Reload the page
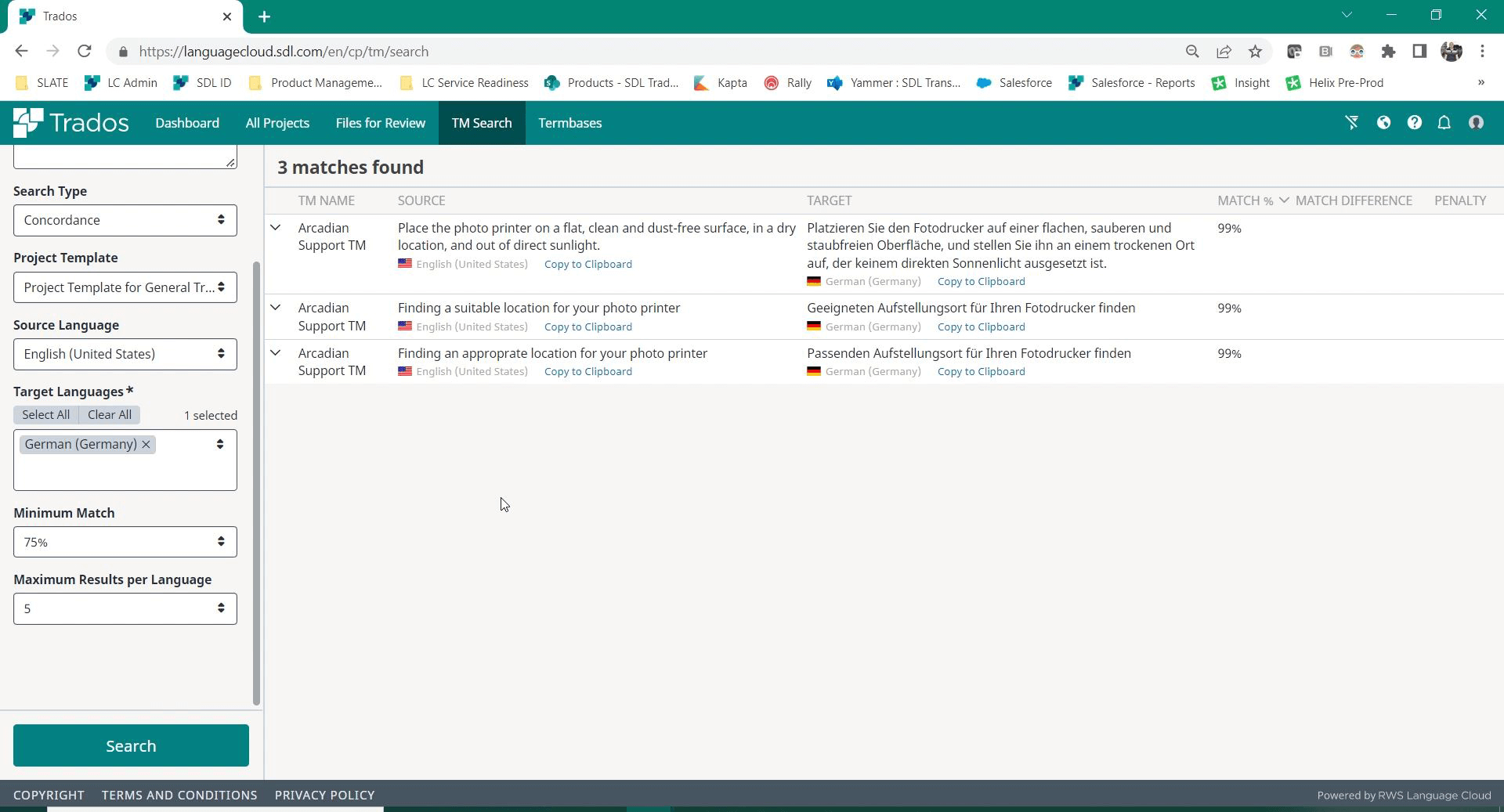1504x812 pixels. click(85, 52)
